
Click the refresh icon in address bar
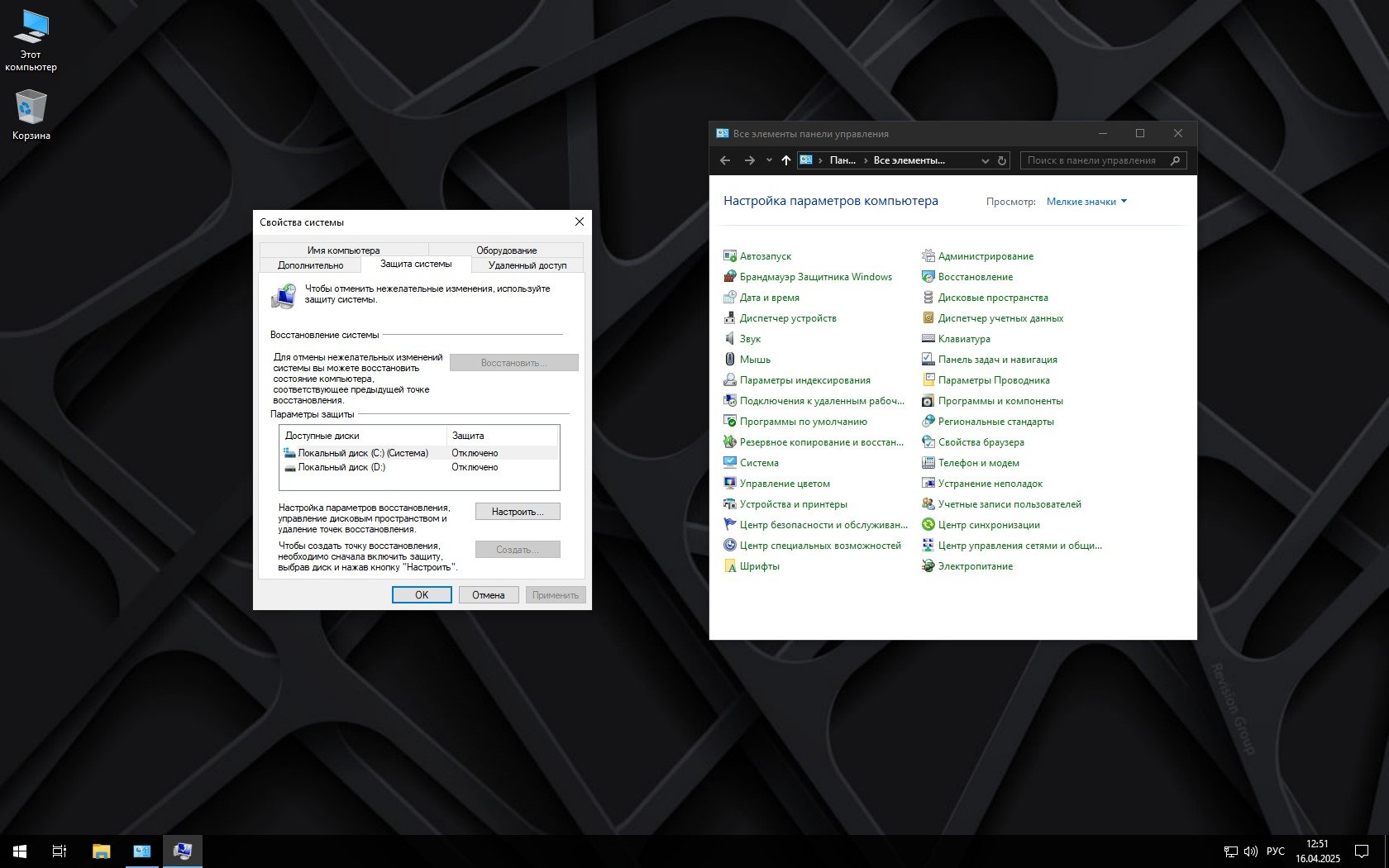[x=1002, y=160]
